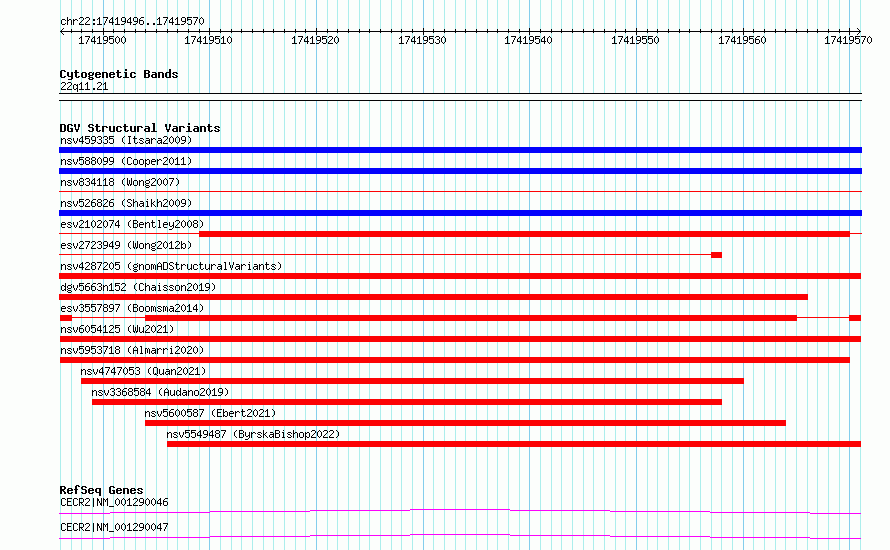Open variant nsv4747053 (Quan2021) label
Screen dimensions: 890x550
click(143, 371)
